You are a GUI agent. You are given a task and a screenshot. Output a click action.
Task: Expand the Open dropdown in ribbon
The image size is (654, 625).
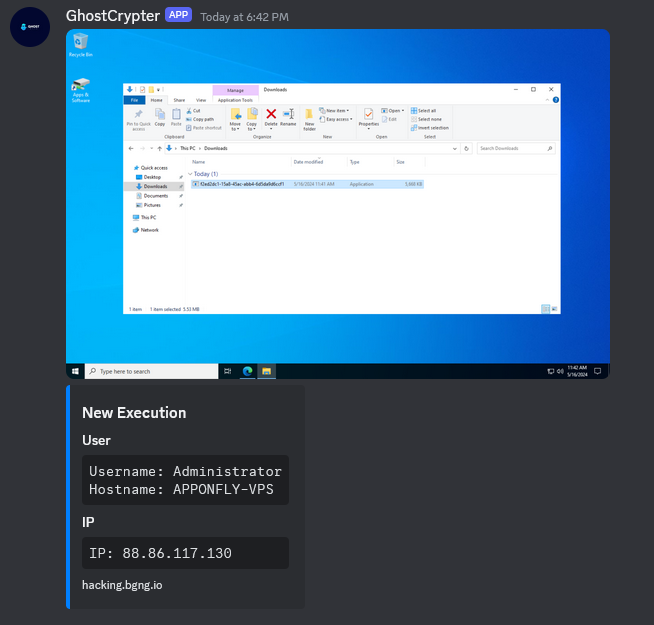[393, 111]
